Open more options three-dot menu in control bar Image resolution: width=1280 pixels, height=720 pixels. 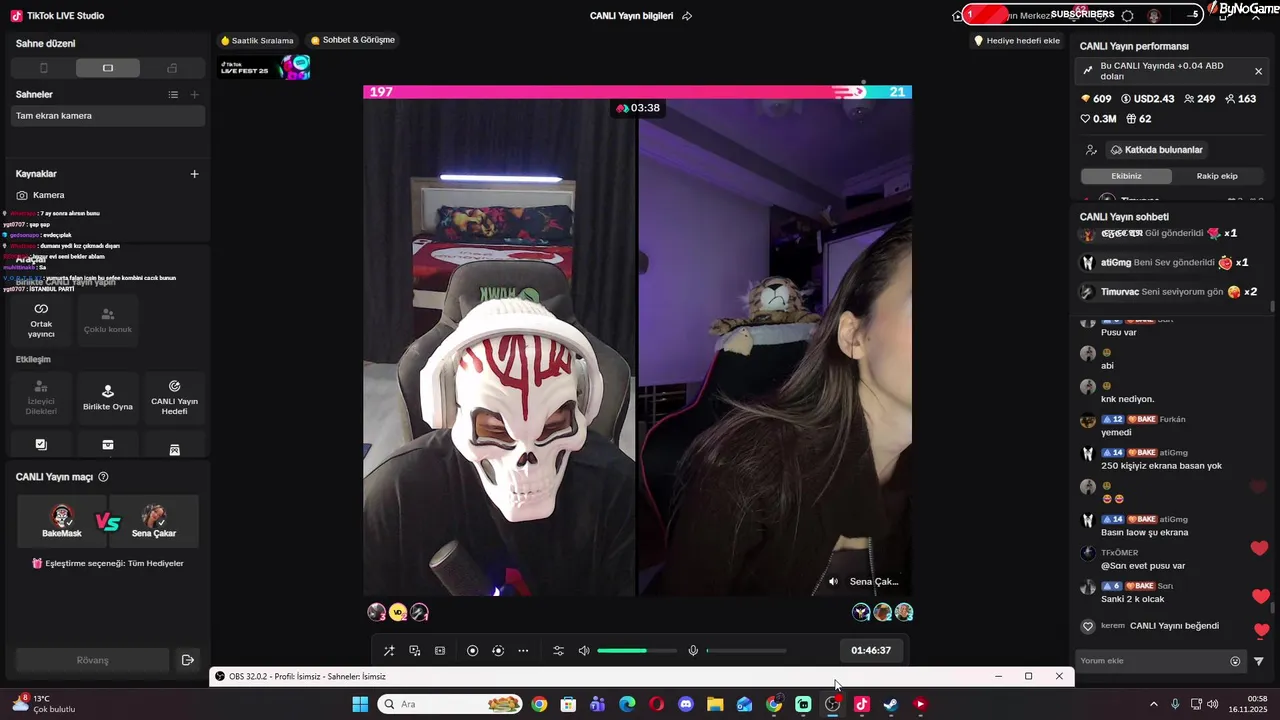(x=523, y=651)
